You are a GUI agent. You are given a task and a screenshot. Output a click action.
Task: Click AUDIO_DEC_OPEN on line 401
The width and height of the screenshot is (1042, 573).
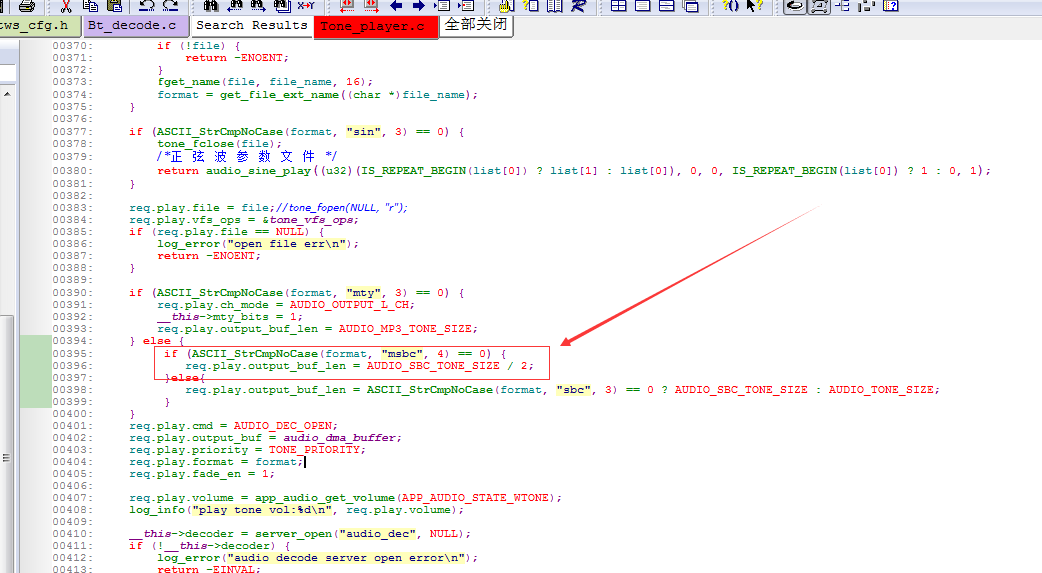(282, 426)
